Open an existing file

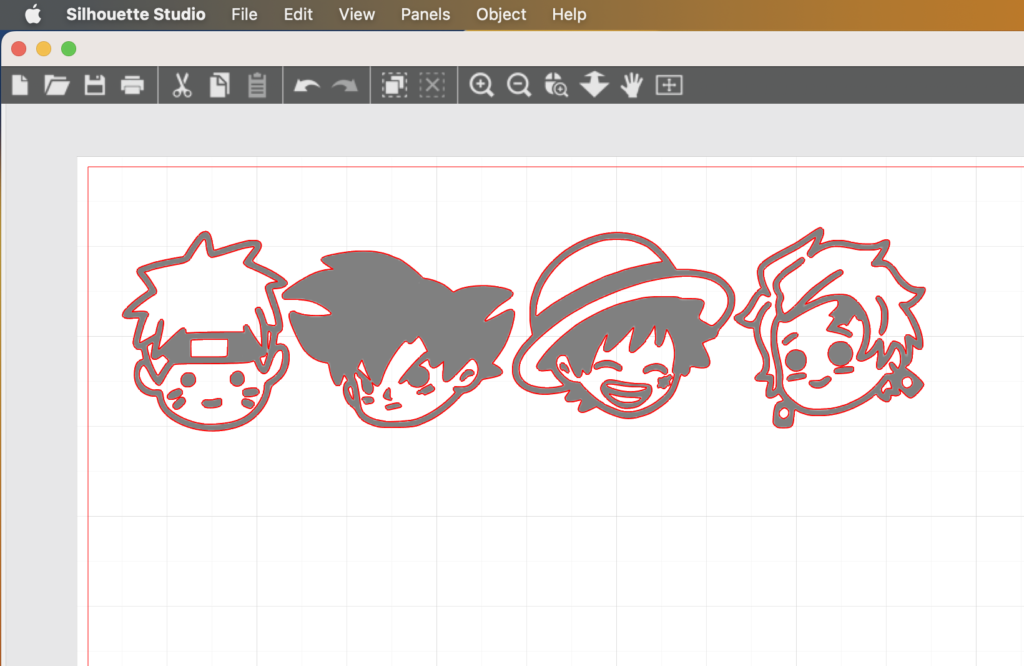click(57, 85)
